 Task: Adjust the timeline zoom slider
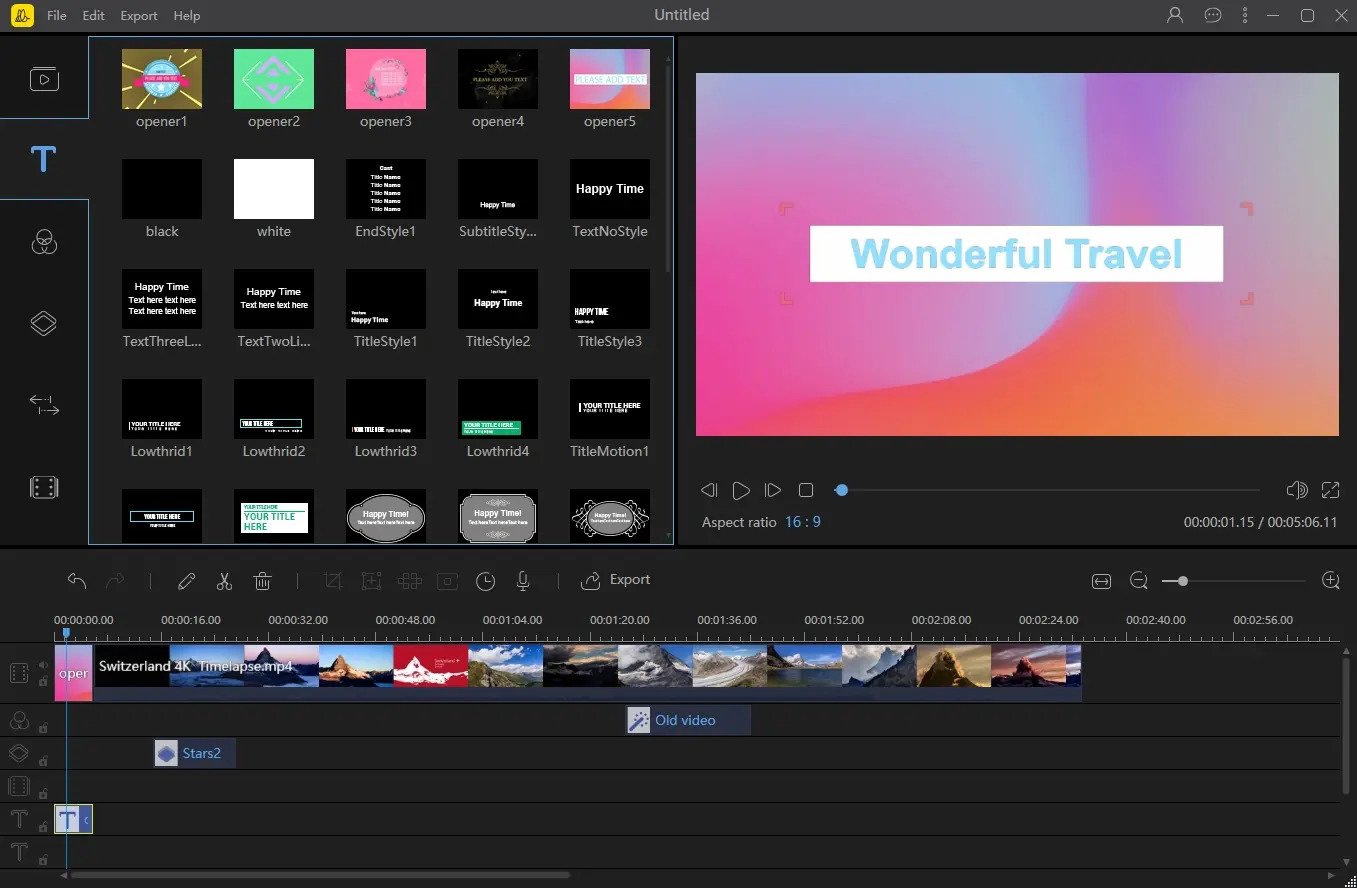pyautogui.click(x=1181, y=580)
